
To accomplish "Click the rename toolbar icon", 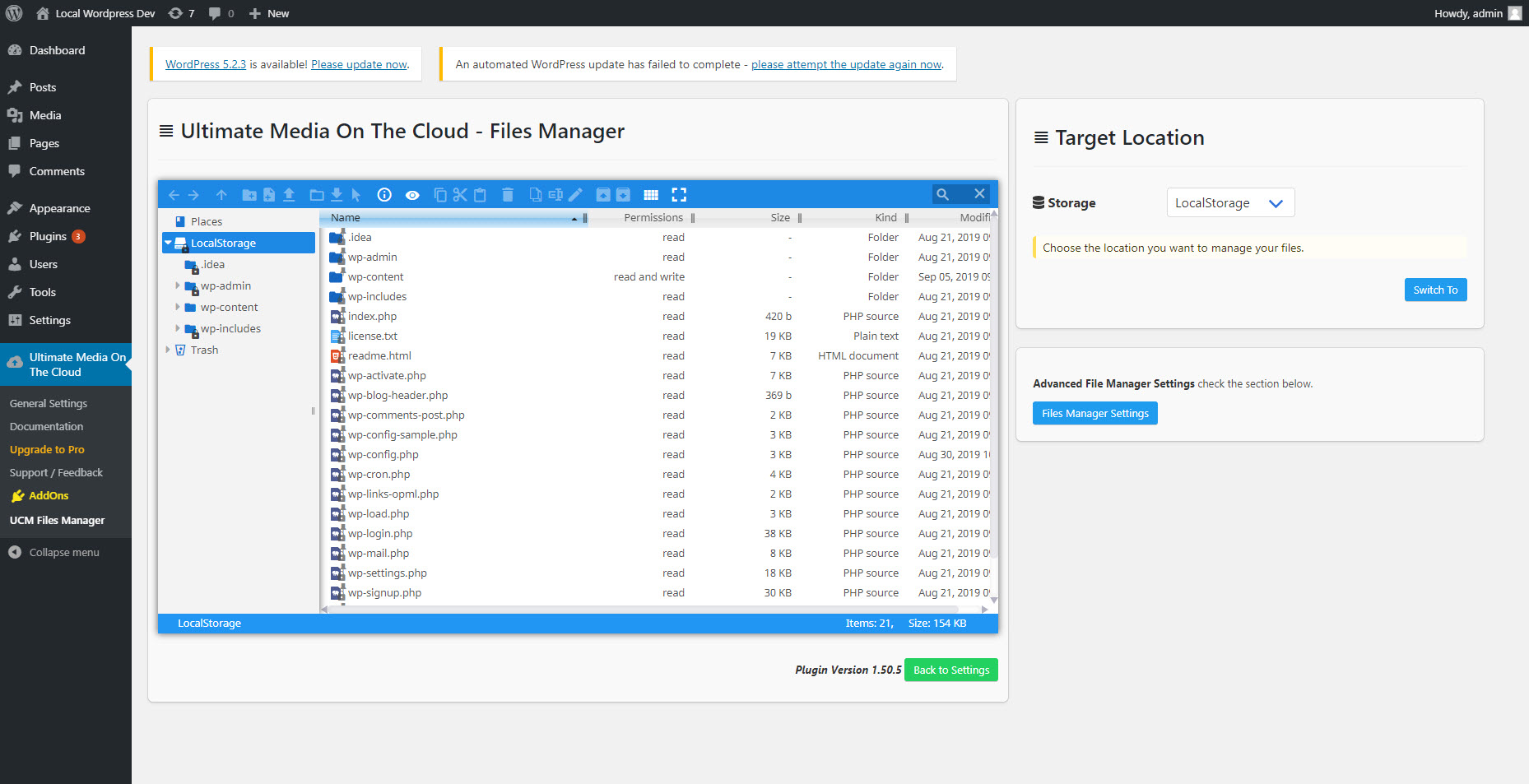I will point(555,195).
